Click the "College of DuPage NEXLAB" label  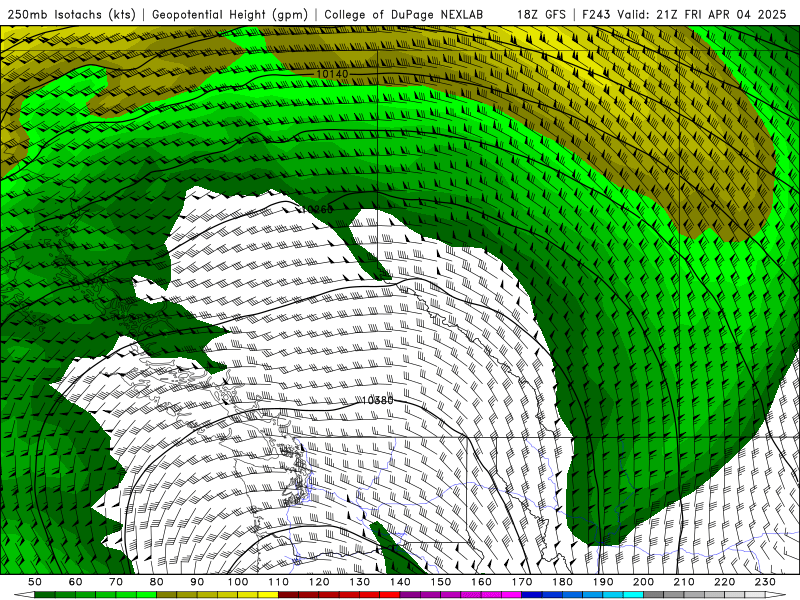[x=404, y=14]
